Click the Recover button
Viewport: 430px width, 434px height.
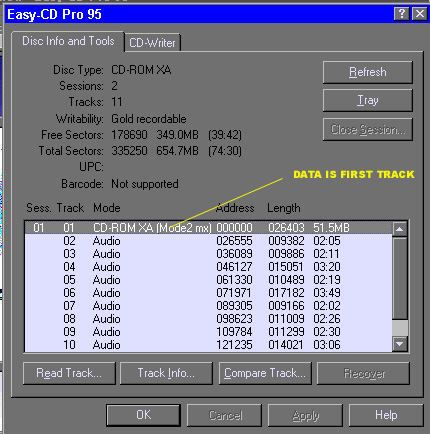coord(363,373)
